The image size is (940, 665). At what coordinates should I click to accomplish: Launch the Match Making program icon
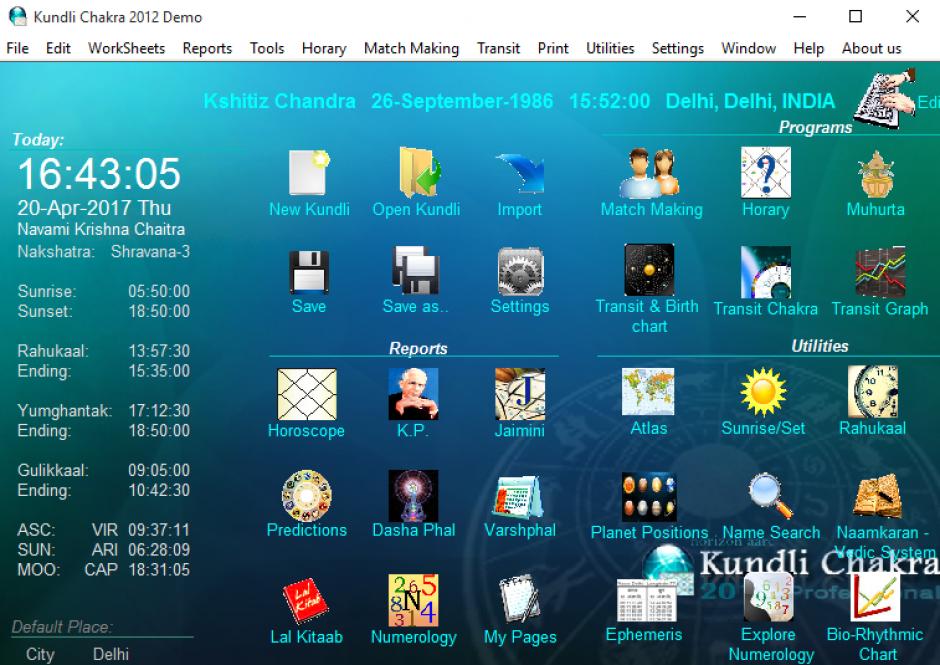(649, 173)
